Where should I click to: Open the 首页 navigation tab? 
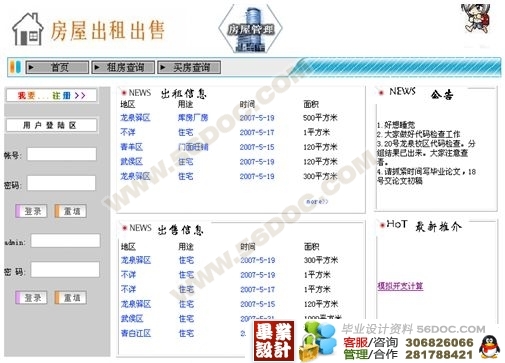(57, 67)
